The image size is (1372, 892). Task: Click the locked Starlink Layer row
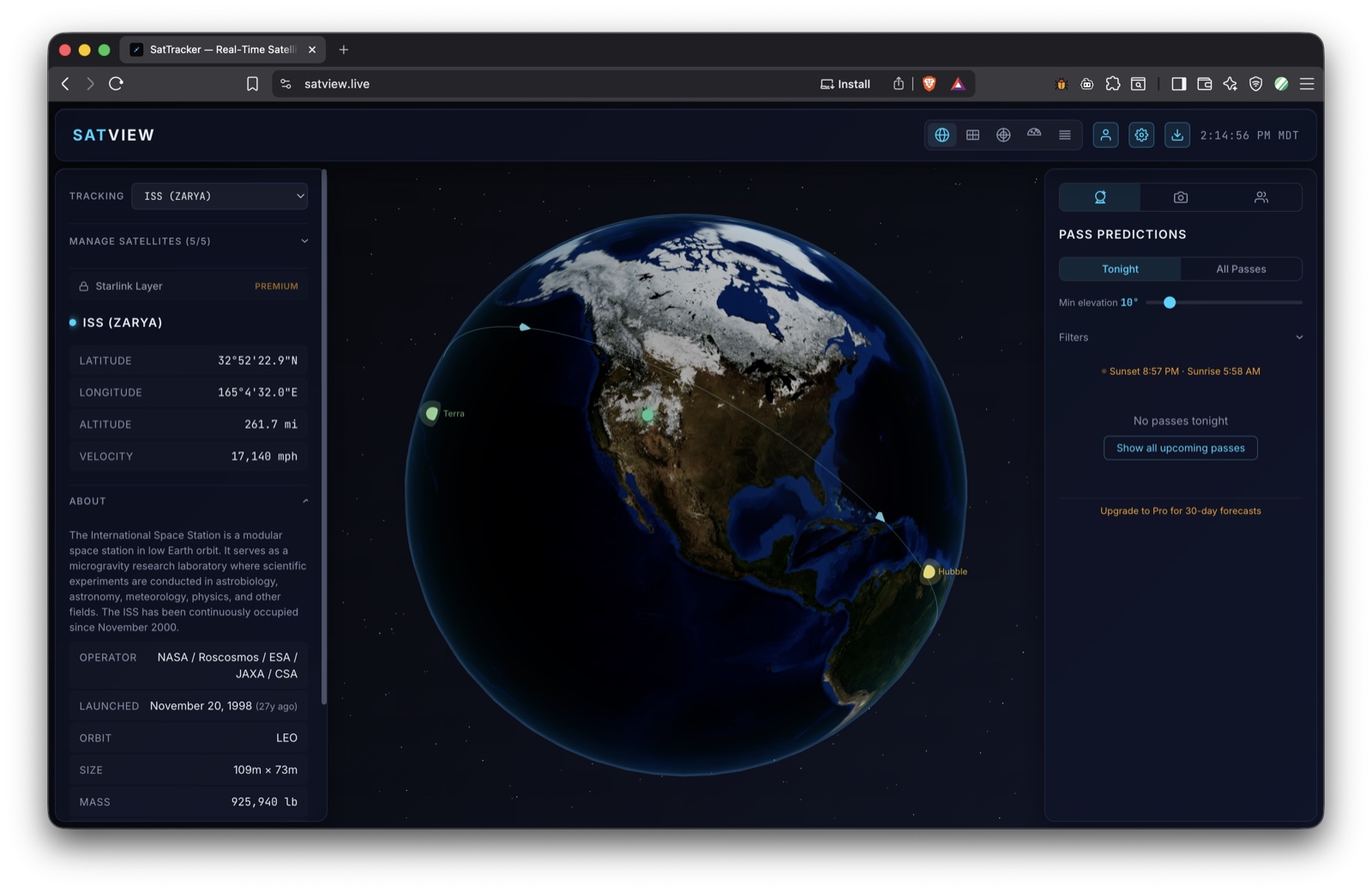188,286
